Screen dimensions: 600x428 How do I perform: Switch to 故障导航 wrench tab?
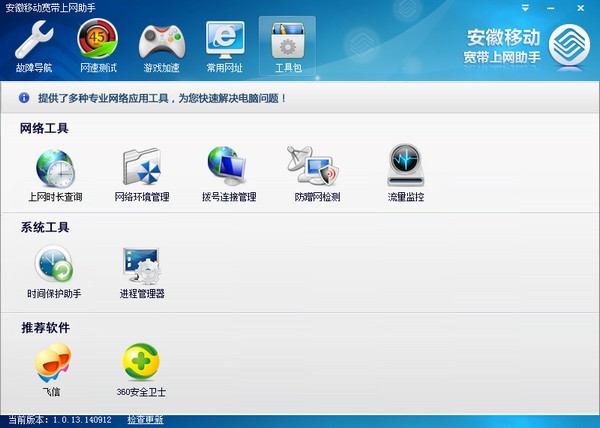[x=34, y=47]
